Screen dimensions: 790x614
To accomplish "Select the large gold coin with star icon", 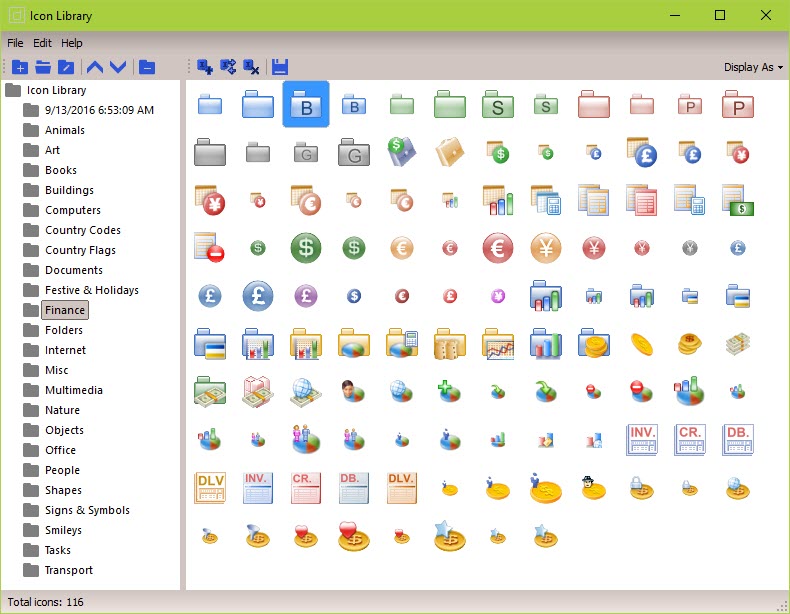I will tap(450, 535).
